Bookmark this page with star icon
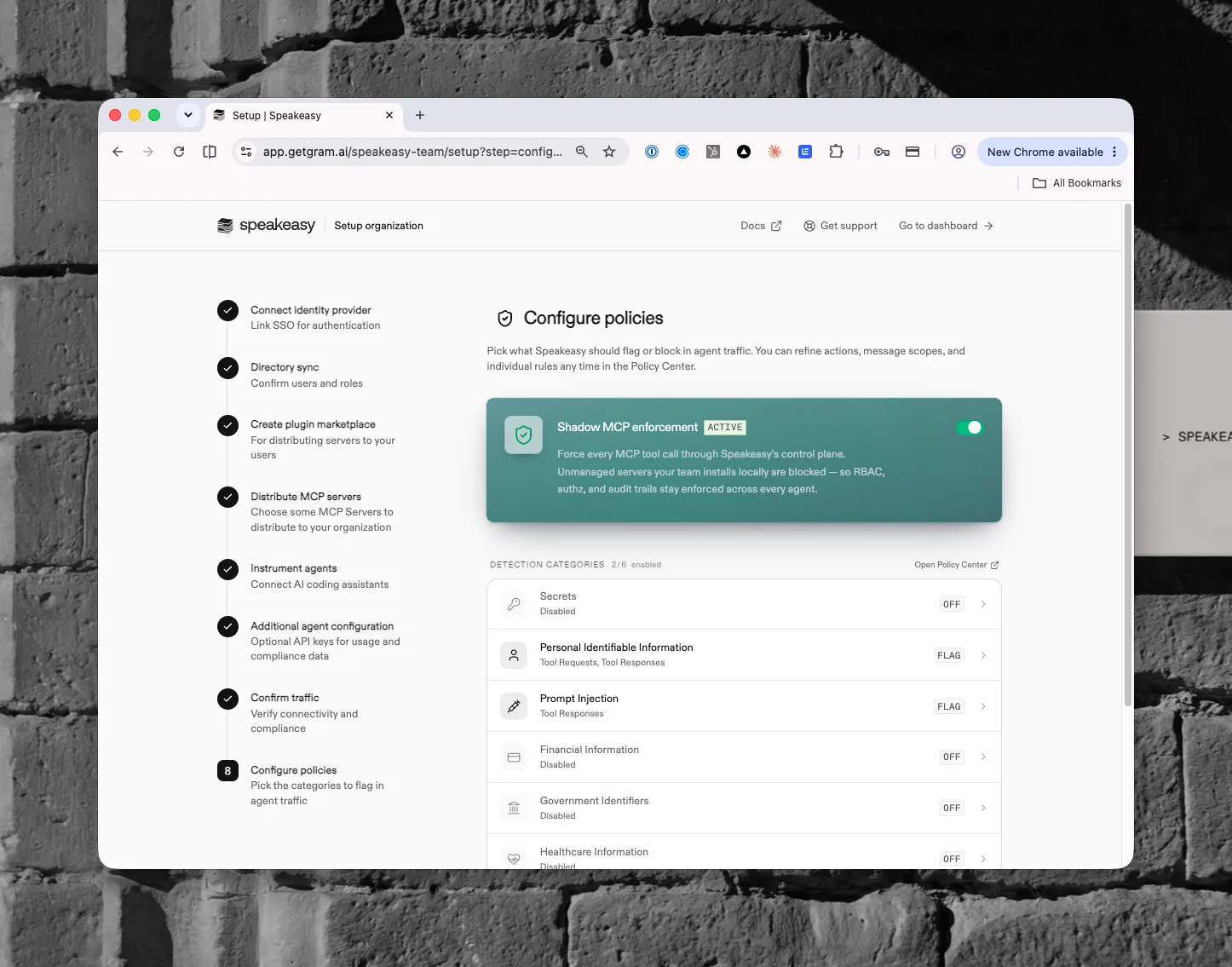 tap(609, 152)
